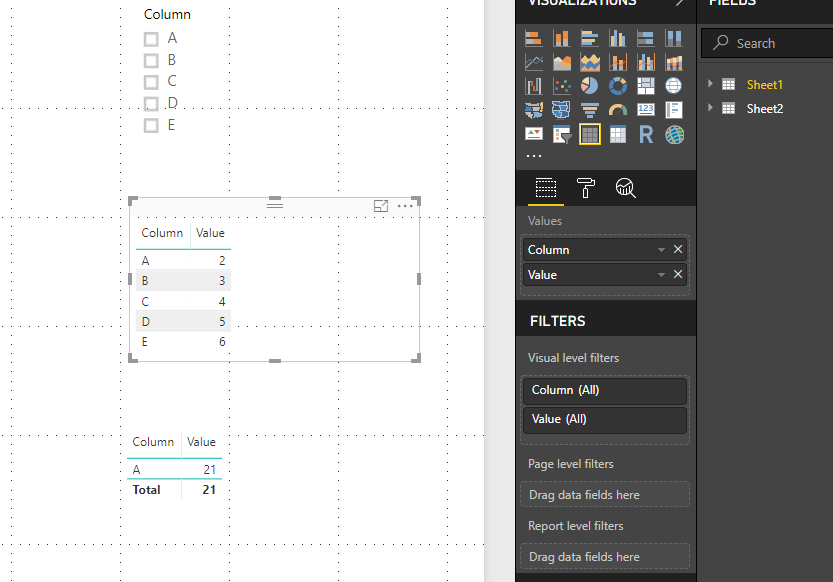Select the donut chart visual
Image resolution: width=833 pixels, height=582 pixels.
click(x=618, y=85)
